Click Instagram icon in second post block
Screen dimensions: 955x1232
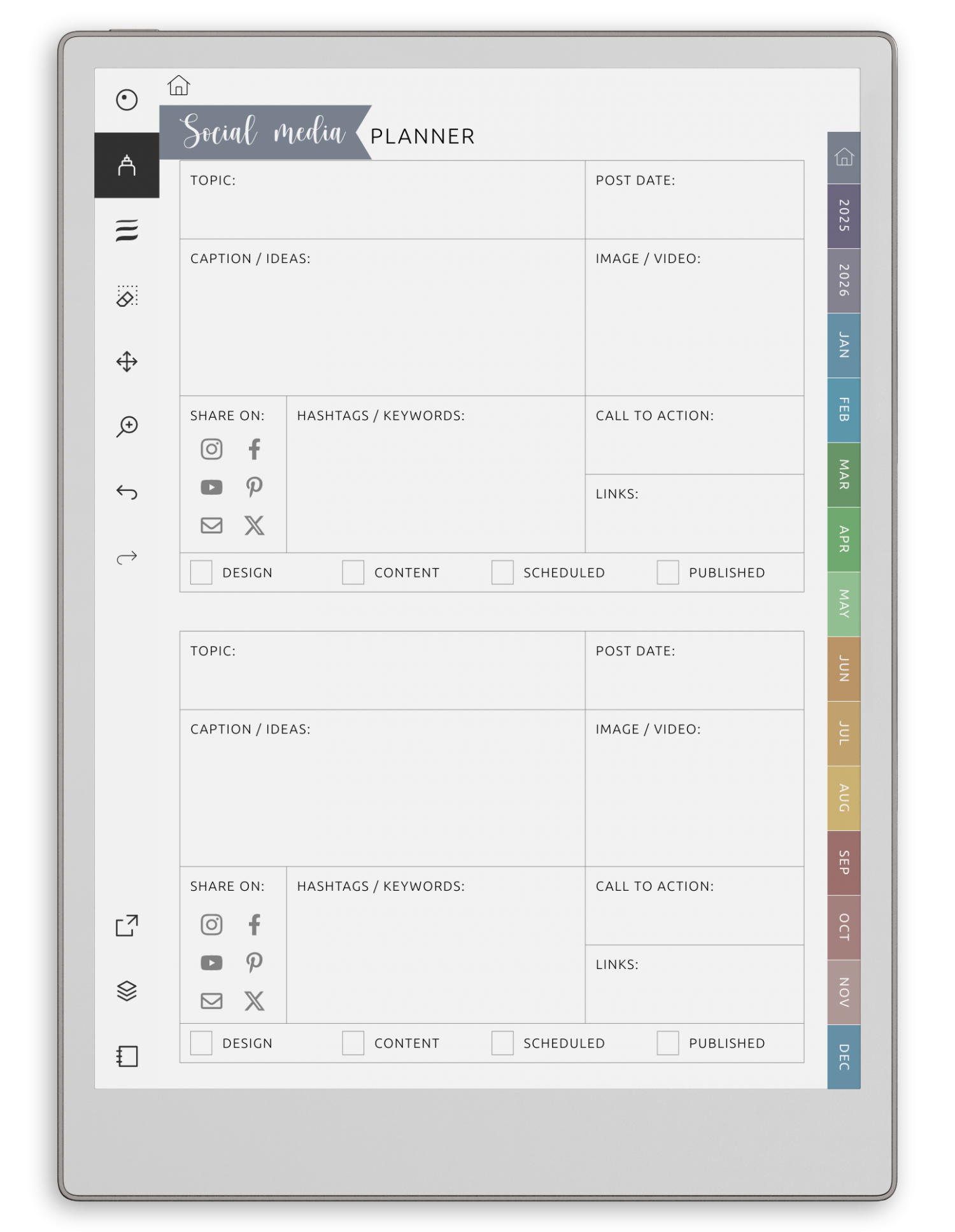pos(211,924)
